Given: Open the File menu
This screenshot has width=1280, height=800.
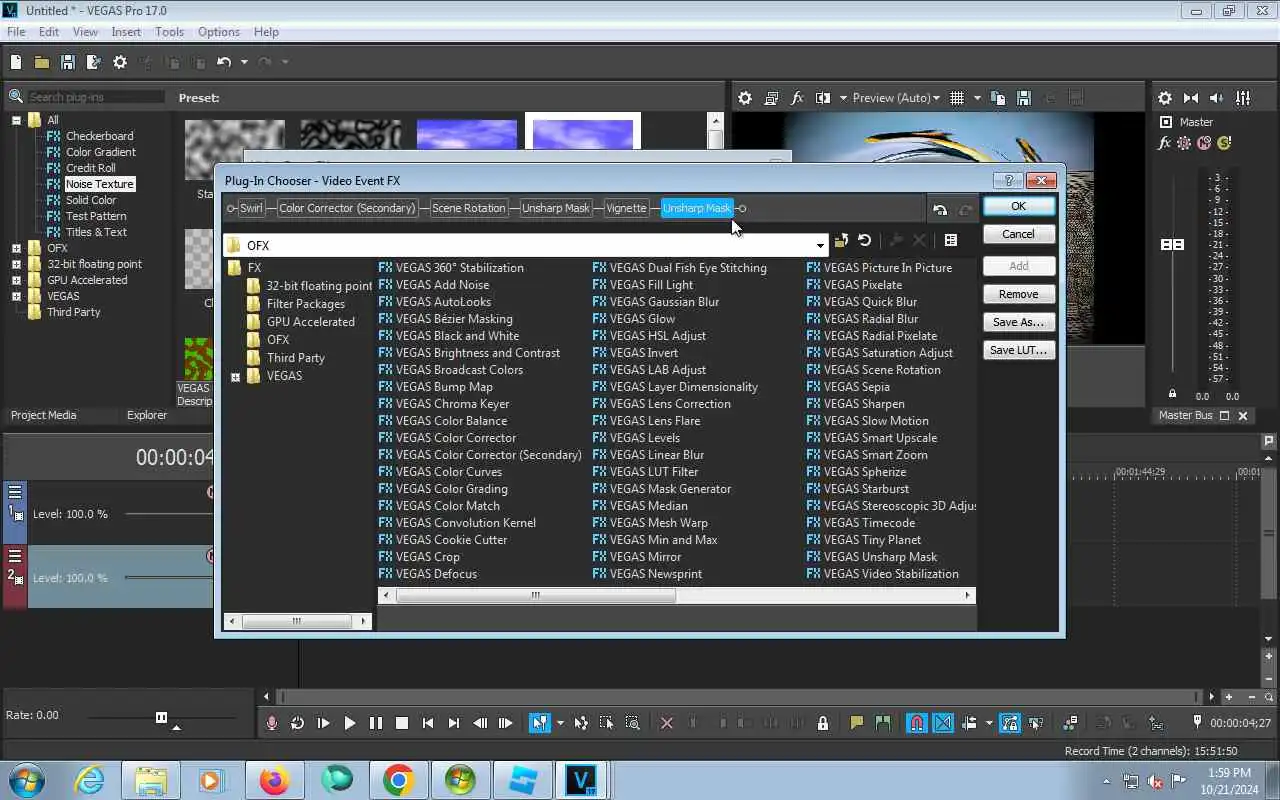Looking at the screenshot, I should [x=16, y=32].
